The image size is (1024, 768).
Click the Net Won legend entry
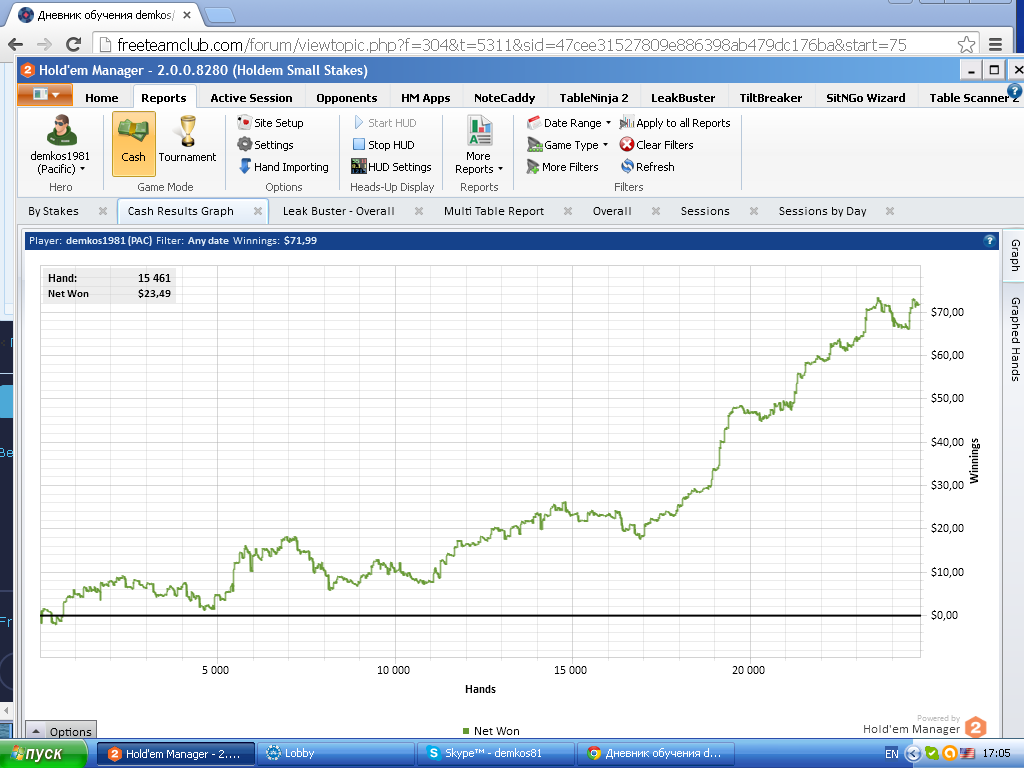491,731
